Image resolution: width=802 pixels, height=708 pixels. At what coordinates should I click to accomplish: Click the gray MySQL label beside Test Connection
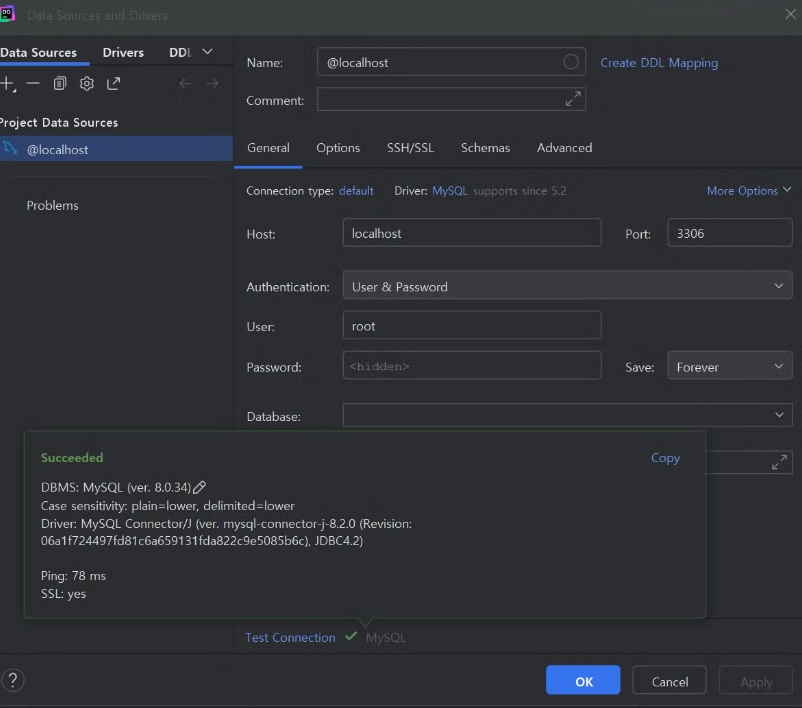click(x=386, y=637)
